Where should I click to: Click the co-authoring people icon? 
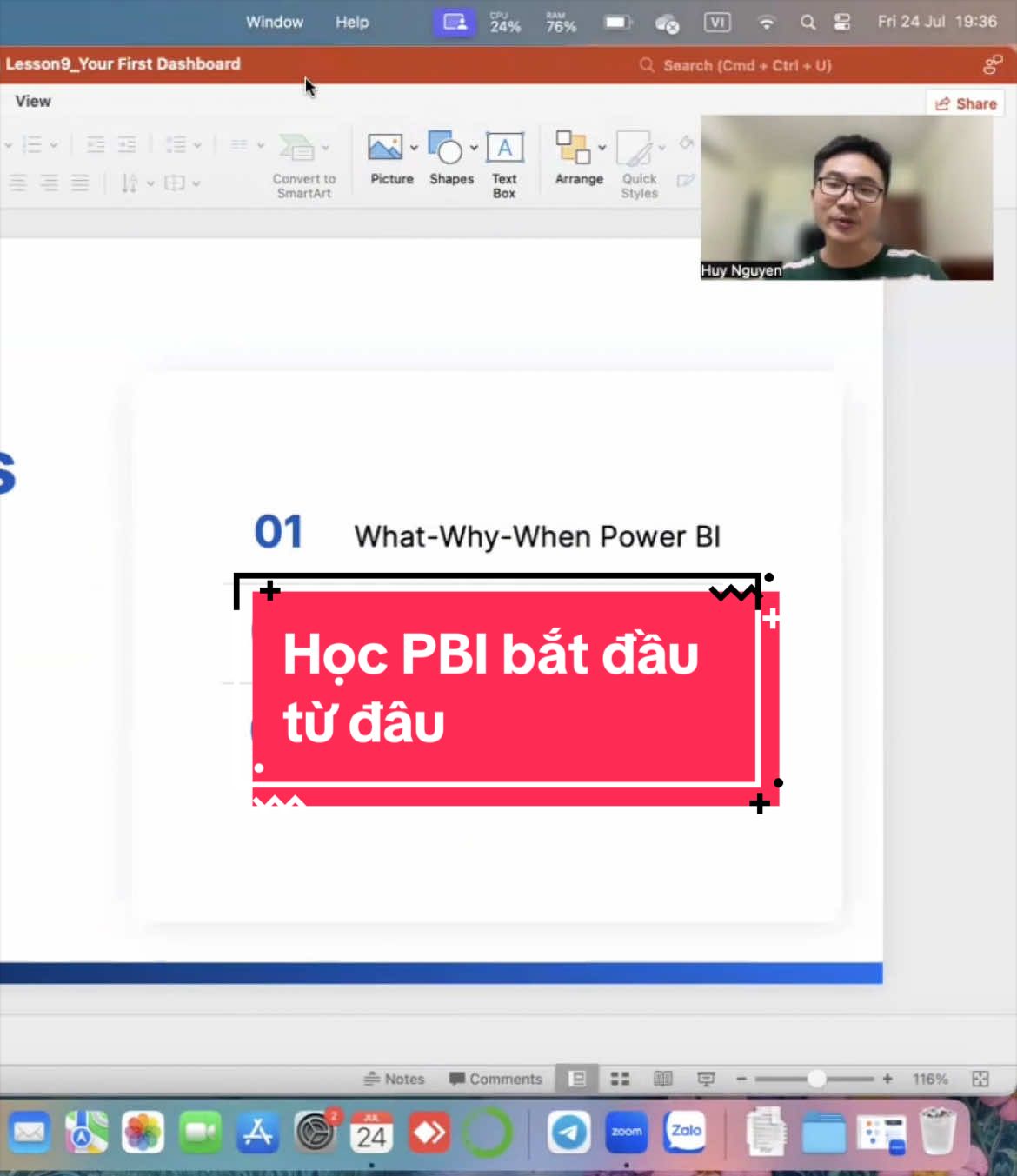(x=993, y=64)
